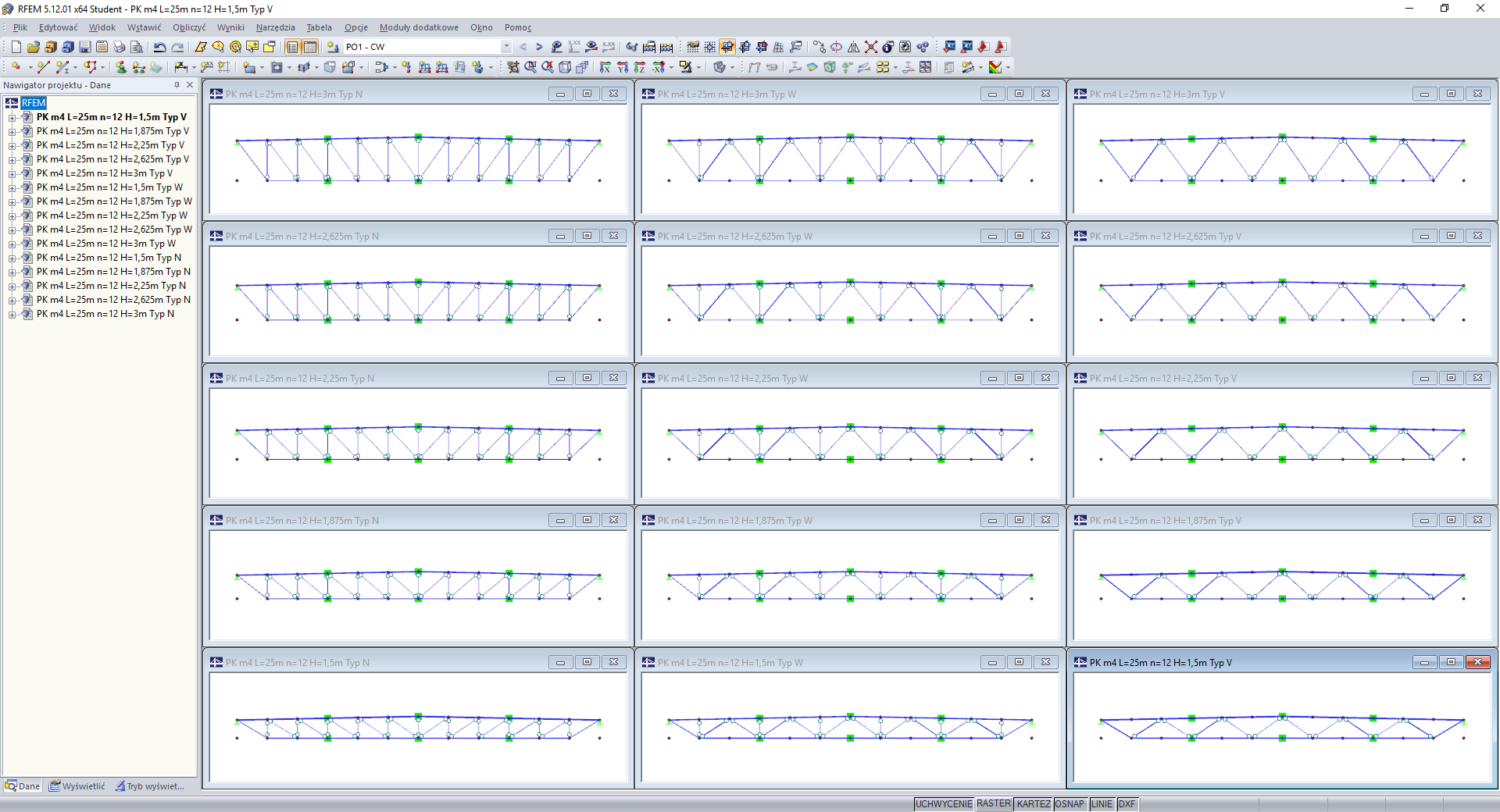Activate the zoom magnifier tool icon

point(530,67)
